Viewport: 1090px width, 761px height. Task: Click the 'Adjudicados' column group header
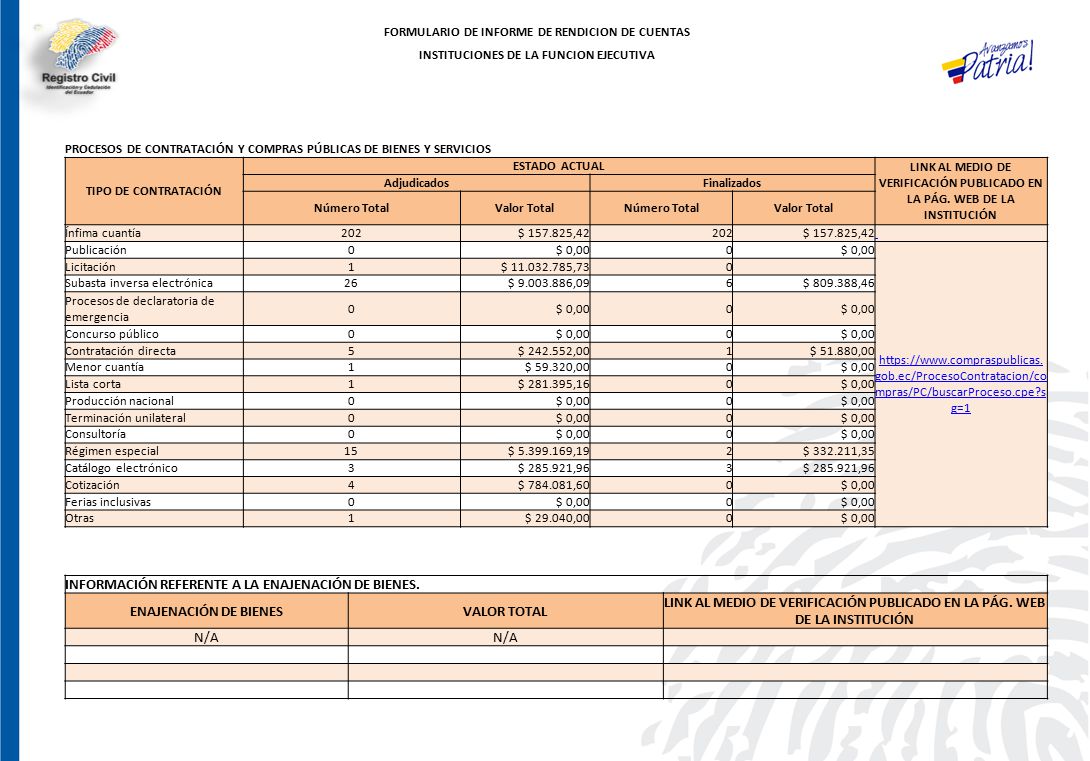416,183
